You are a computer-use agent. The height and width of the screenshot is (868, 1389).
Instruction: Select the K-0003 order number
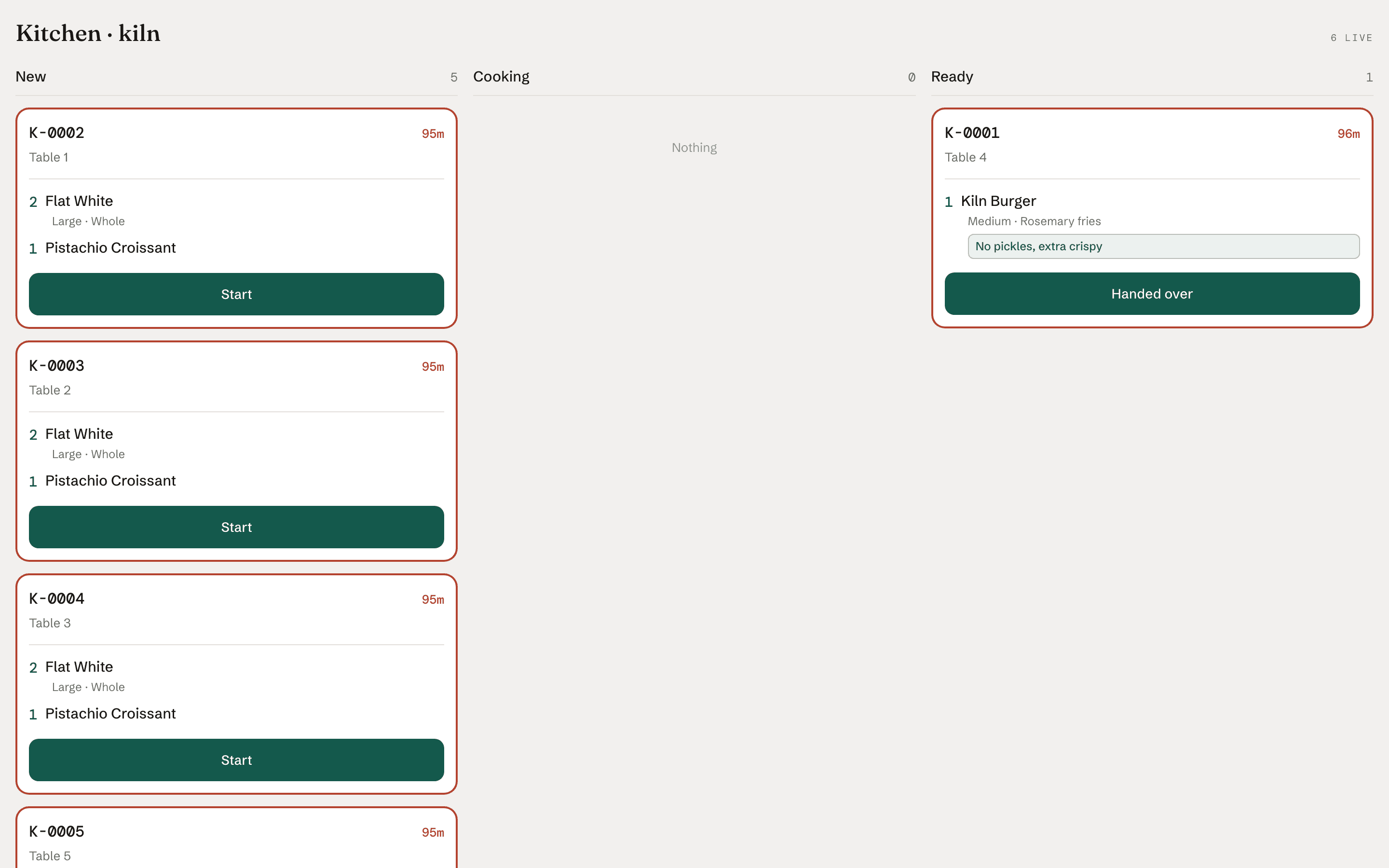coord(57,366)
